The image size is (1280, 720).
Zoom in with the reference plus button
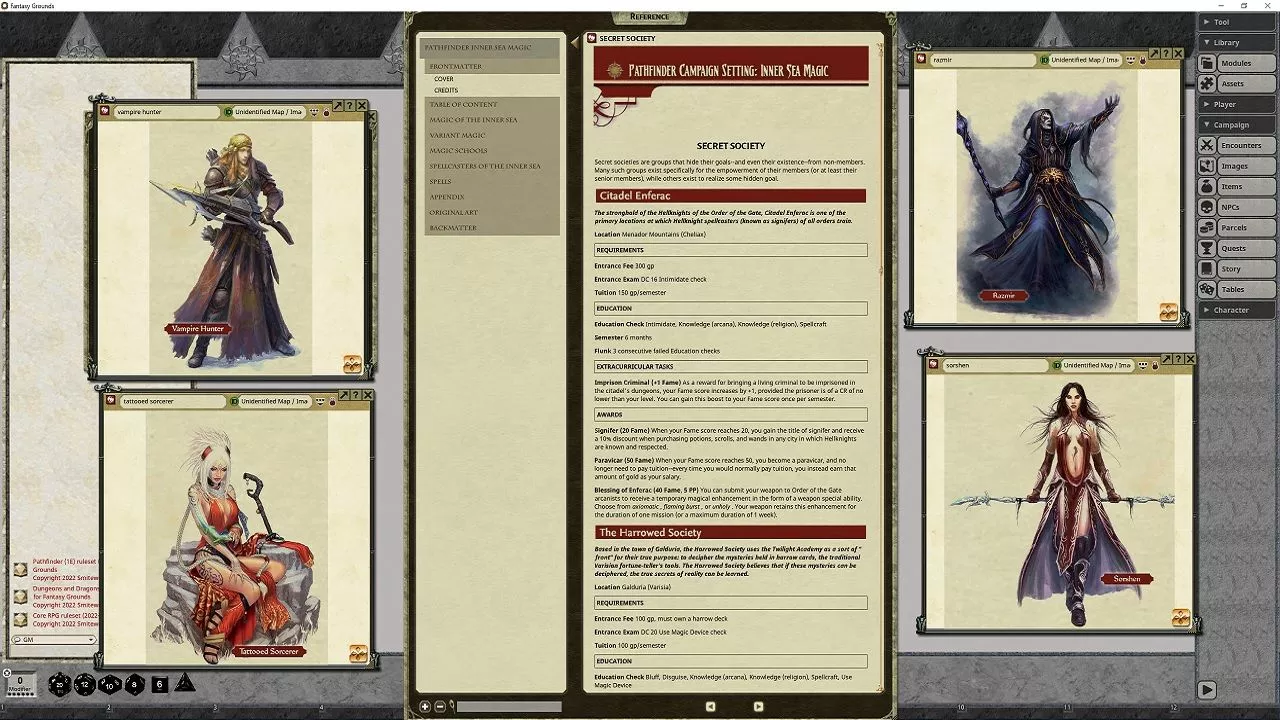[425, 706]
